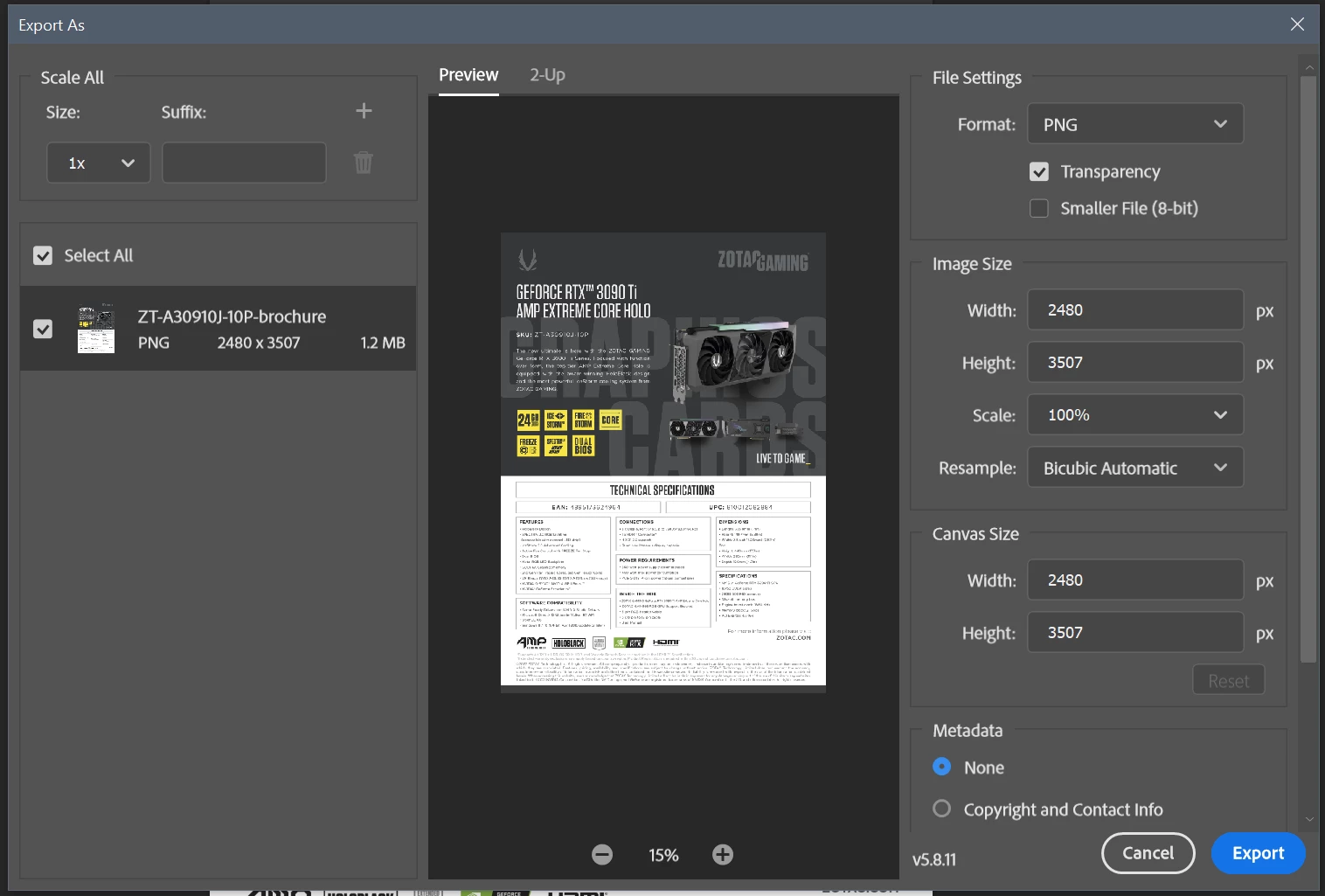1325x896 pixels.
Task: Zoom in preview with plus icon
Action: (723, 855)
